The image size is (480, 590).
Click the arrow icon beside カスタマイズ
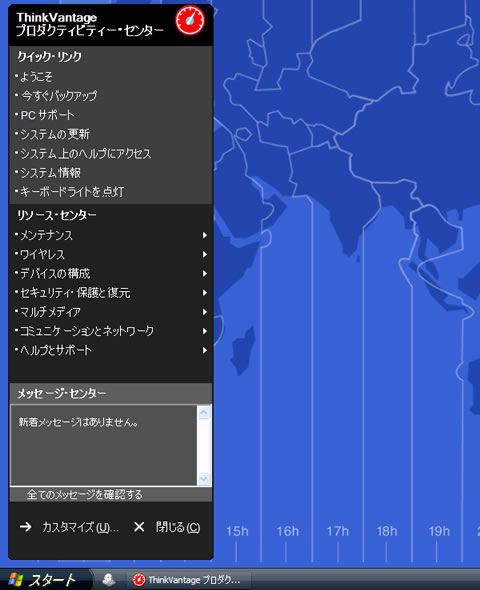[x=26, y=526]
